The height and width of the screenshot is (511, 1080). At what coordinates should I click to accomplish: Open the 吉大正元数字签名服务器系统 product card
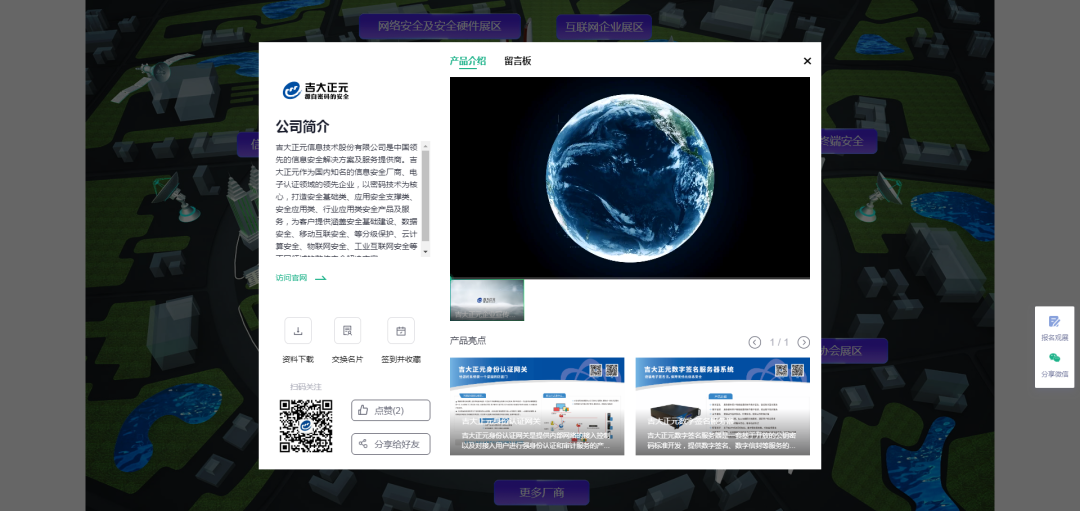point(722,406)
